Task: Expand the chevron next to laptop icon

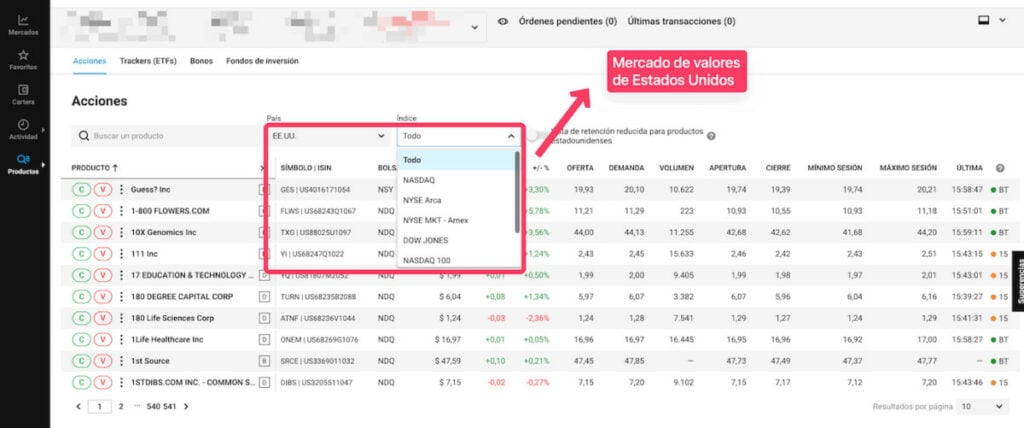Action: coord(1002,20)
